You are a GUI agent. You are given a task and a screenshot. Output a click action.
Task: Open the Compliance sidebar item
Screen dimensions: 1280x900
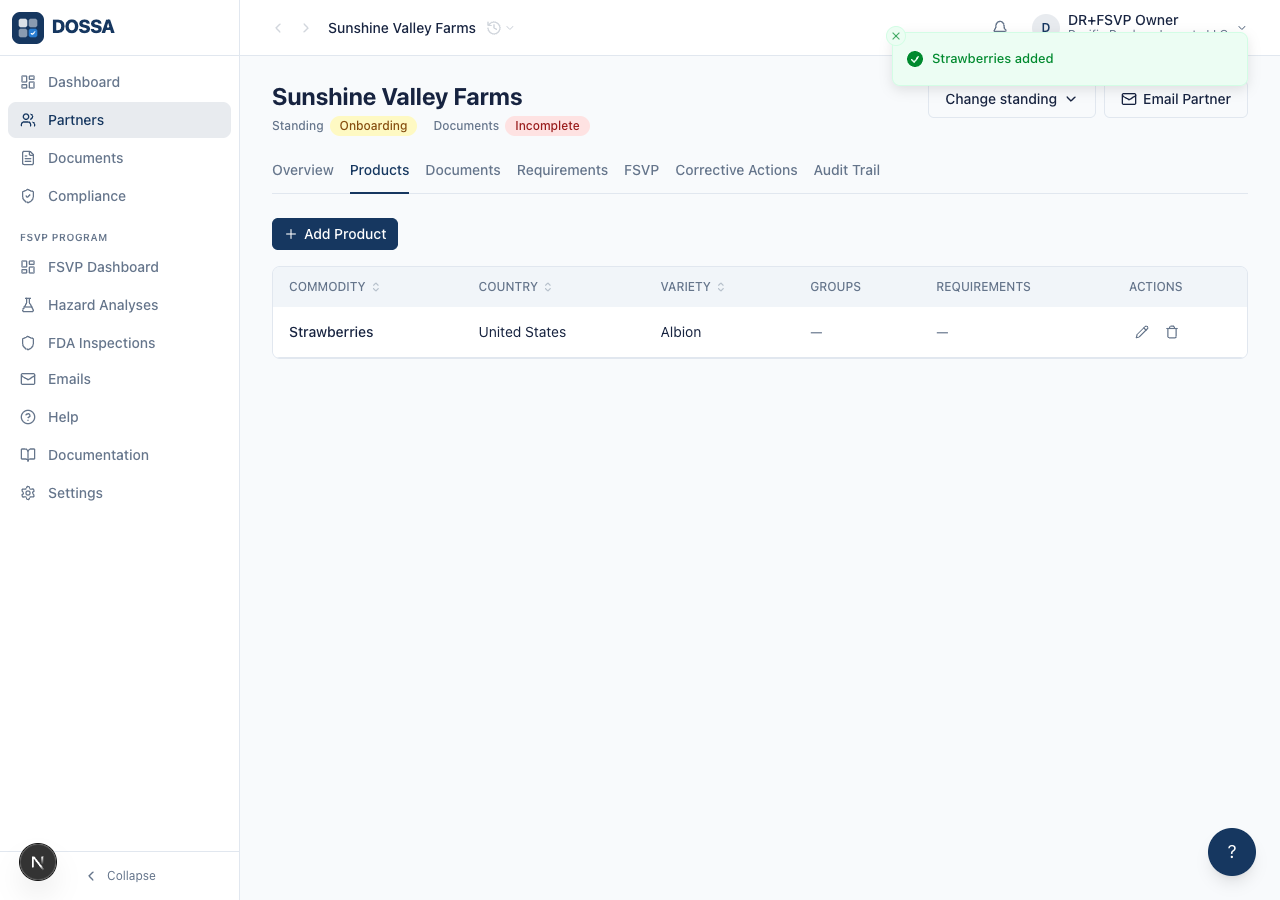(119, 196)
